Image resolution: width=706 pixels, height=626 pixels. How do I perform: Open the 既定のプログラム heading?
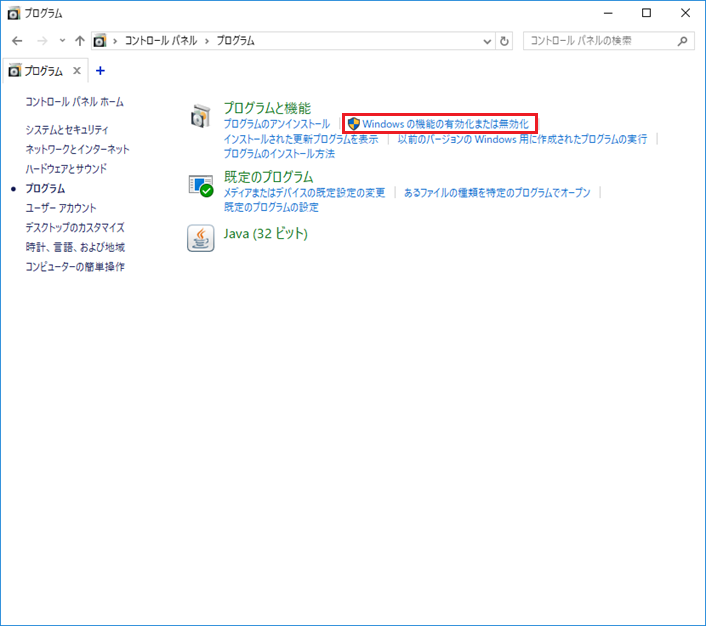pyautogui.click(x=269, y=177)
